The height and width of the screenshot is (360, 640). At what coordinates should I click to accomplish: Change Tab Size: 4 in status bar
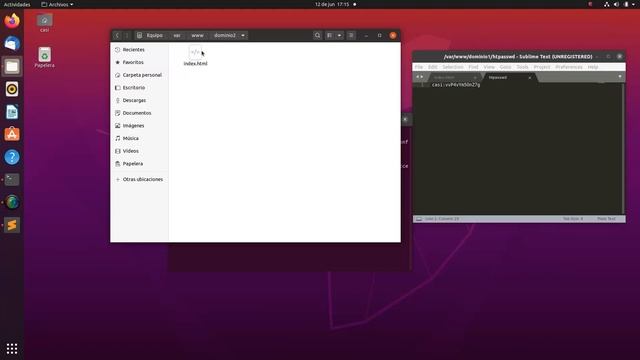(573, 219)
